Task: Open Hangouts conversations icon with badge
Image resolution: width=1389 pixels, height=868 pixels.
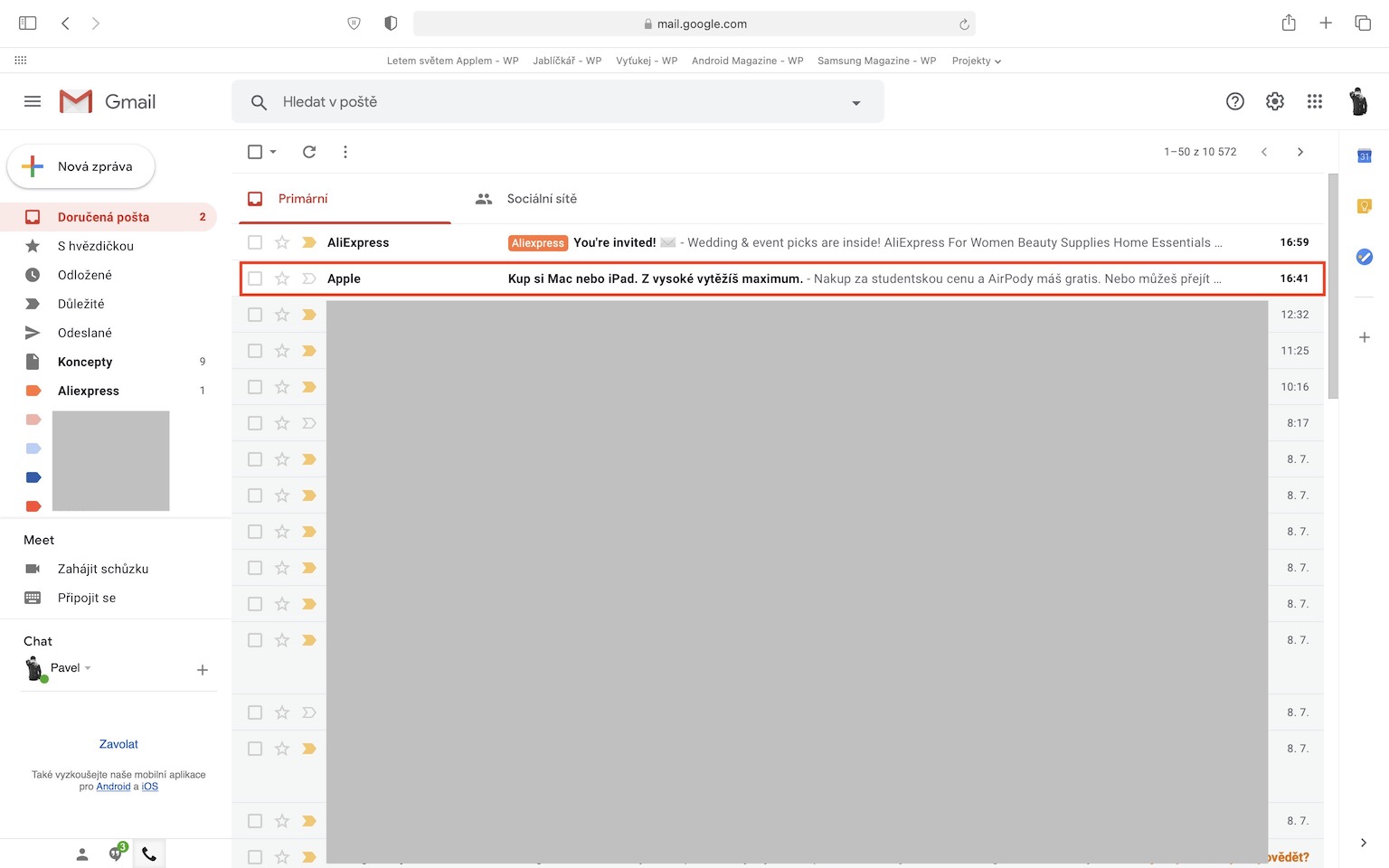Action: point(117,853)
